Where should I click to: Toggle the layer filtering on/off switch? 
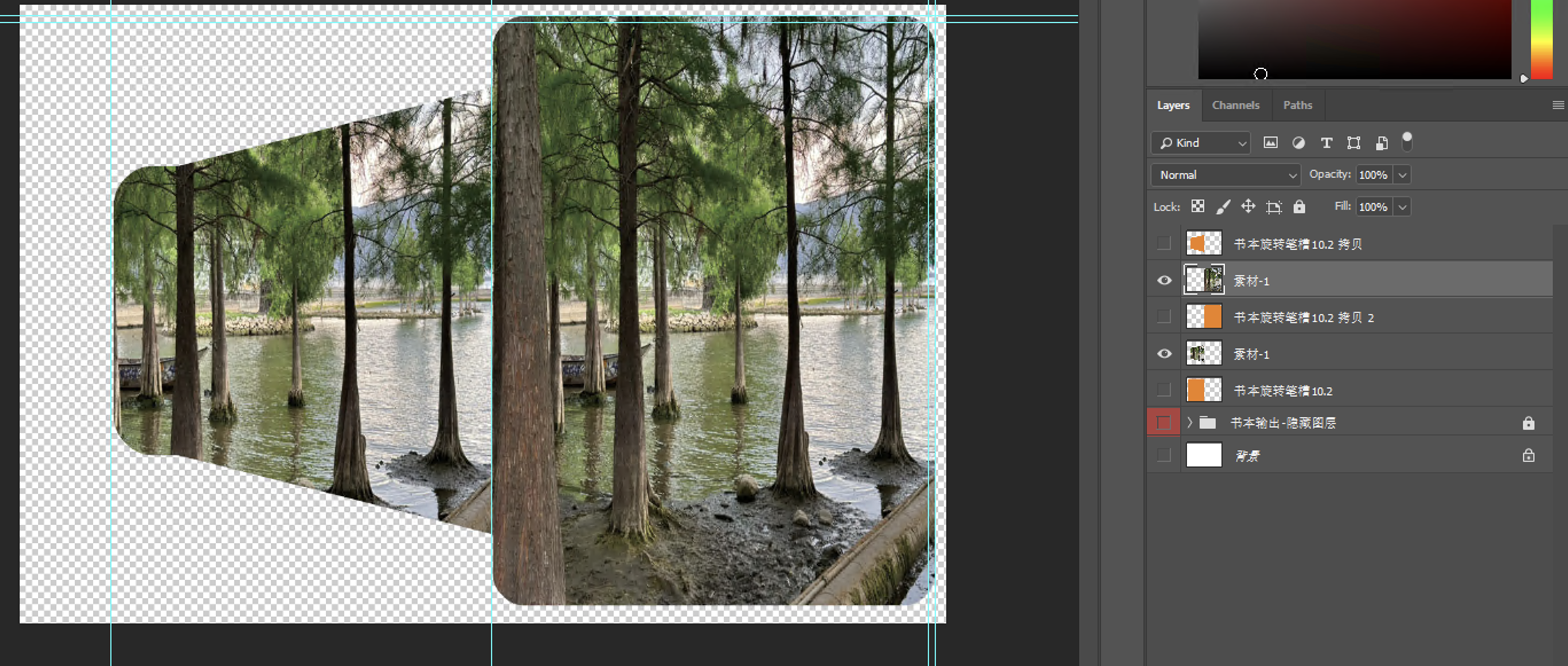click(x=1407, y=142)
